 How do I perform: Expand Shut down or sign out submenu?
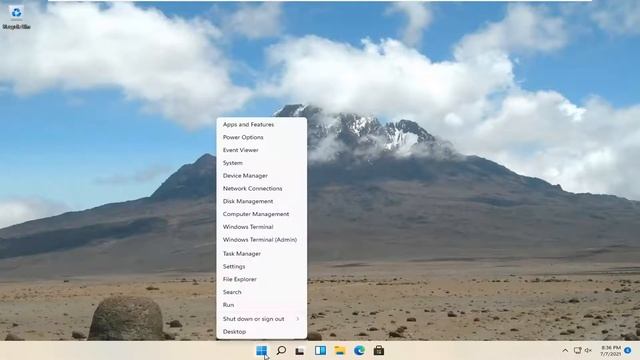(262, 319)
